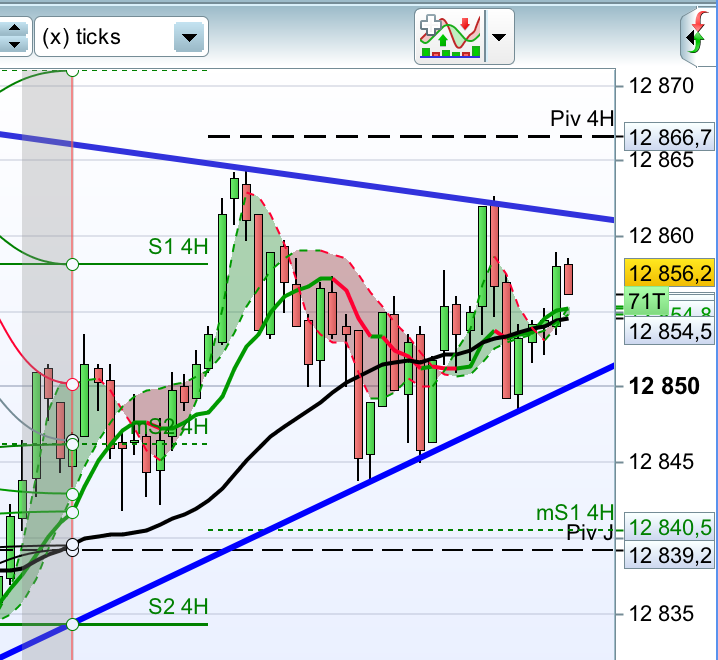Viewport: 718px width, 660px height.
Task: Click the 12 860 axis value
Action: pos(662,236)
